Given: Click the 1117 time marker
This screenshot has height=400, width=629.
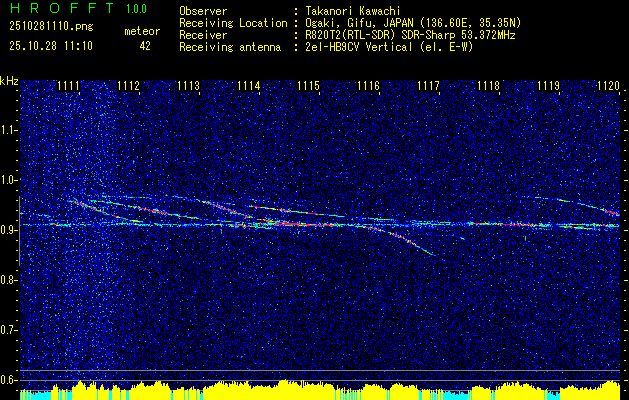Looking at the screenshot, I should click(x=428, y=86).
